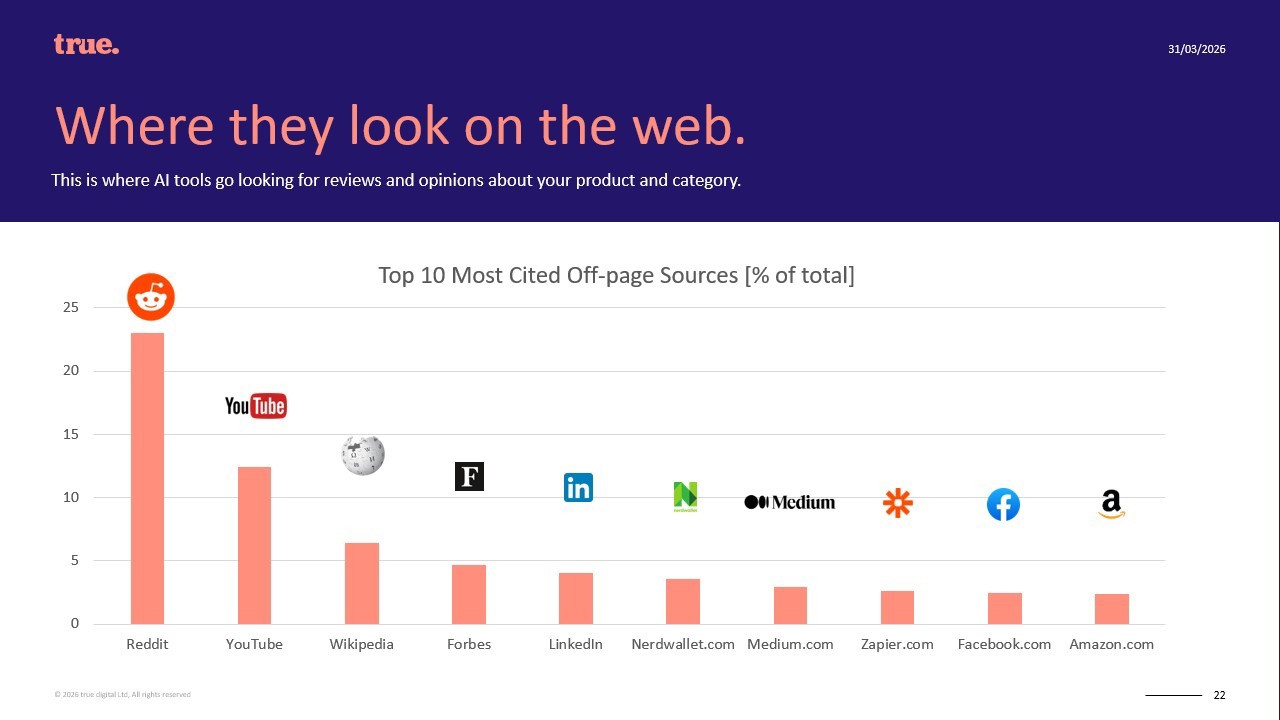Select the Medium logo
Screen dimensions: 1280x720
click(789, 502)
